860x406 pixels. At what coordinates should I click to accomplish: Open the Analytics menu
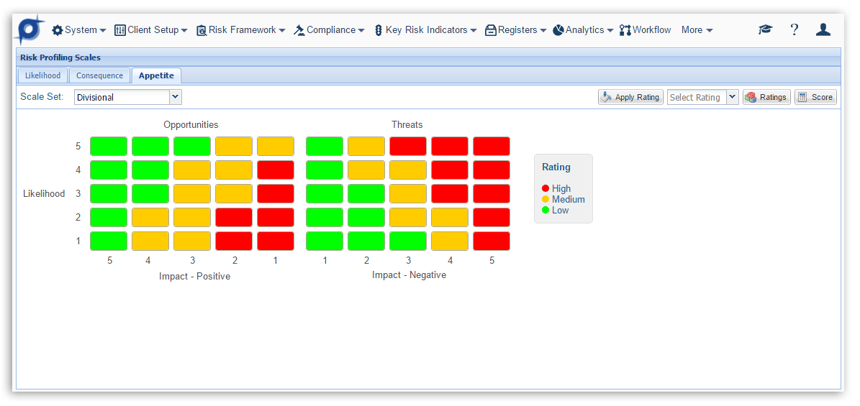(583, 30)
